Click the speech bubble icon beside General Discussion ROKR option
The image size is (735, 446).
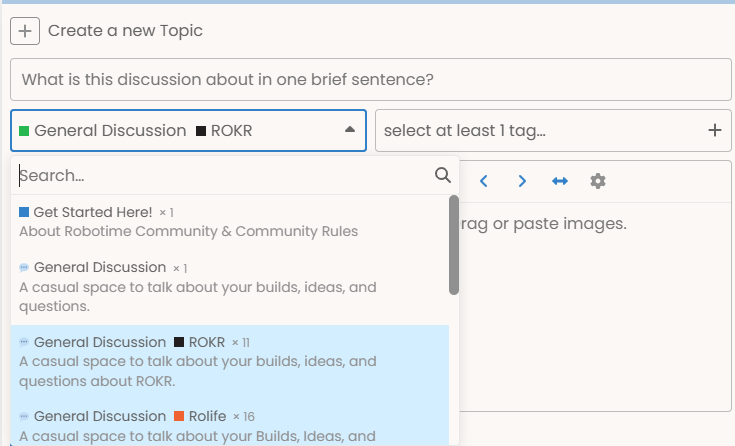tap(24, 342)
